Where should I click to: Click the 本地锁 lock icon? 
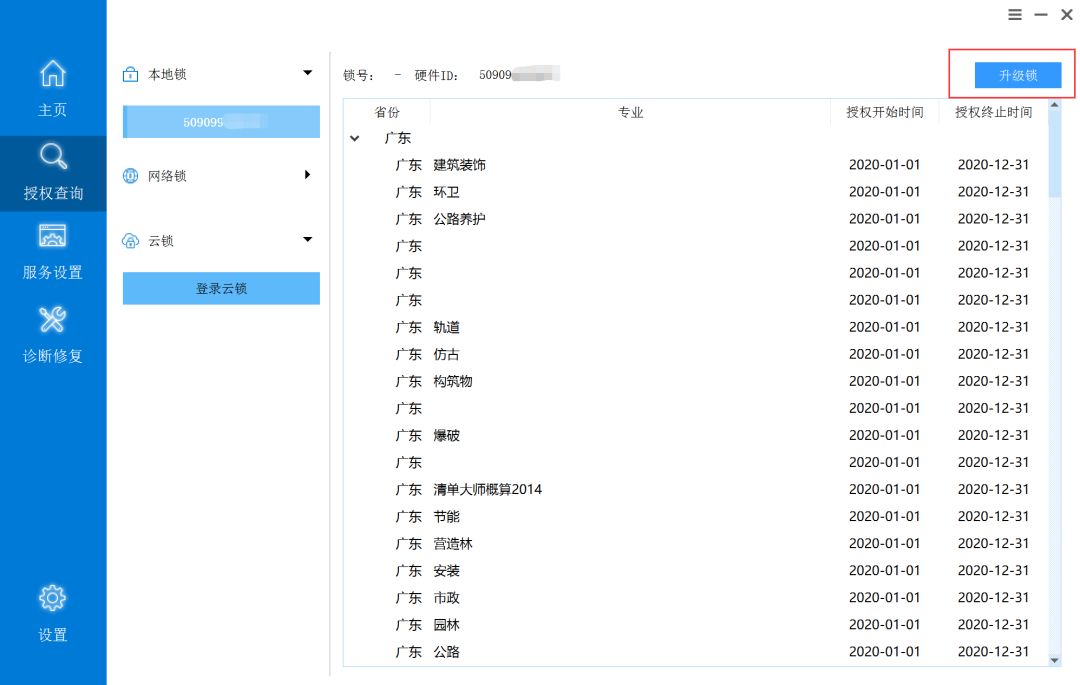[131, 73]
